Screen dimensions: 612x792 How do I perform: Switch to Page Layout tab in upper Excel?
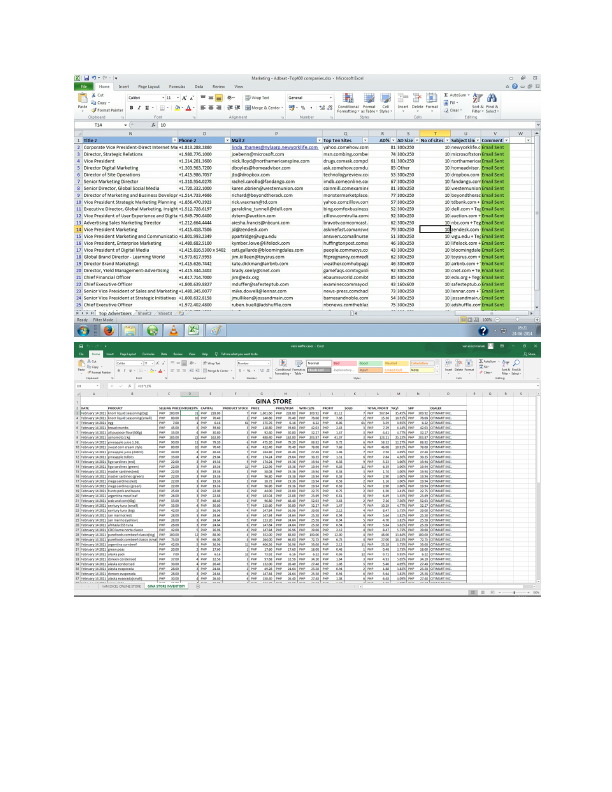click(148, 87)
